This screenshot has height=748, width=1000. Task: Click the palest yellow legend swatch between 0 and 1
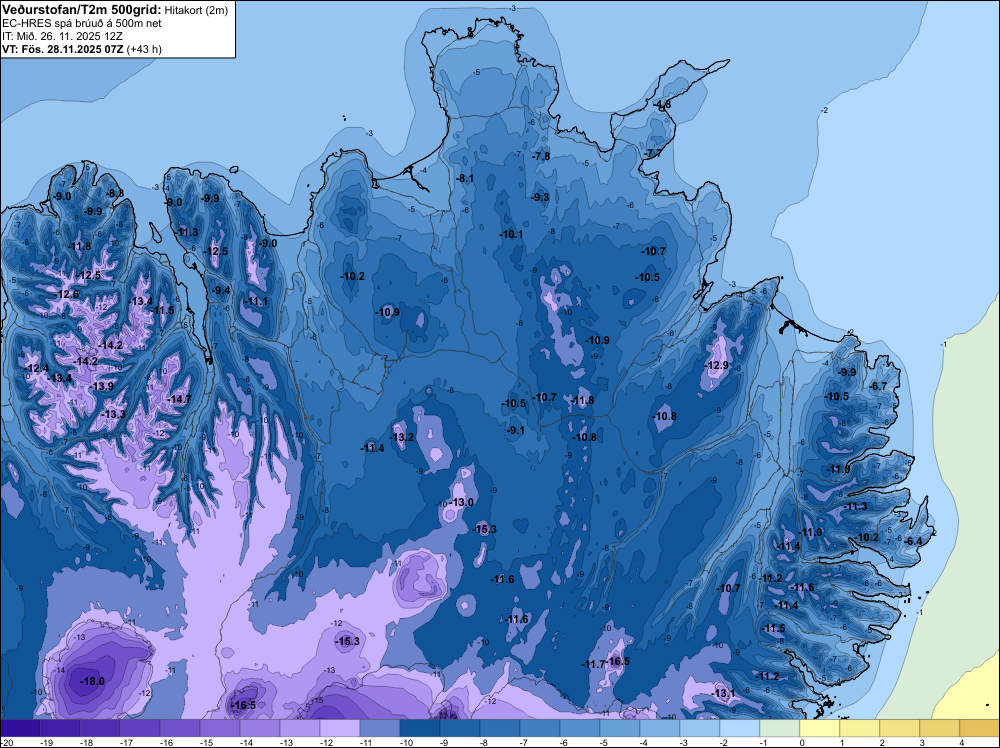coord(820,728)
